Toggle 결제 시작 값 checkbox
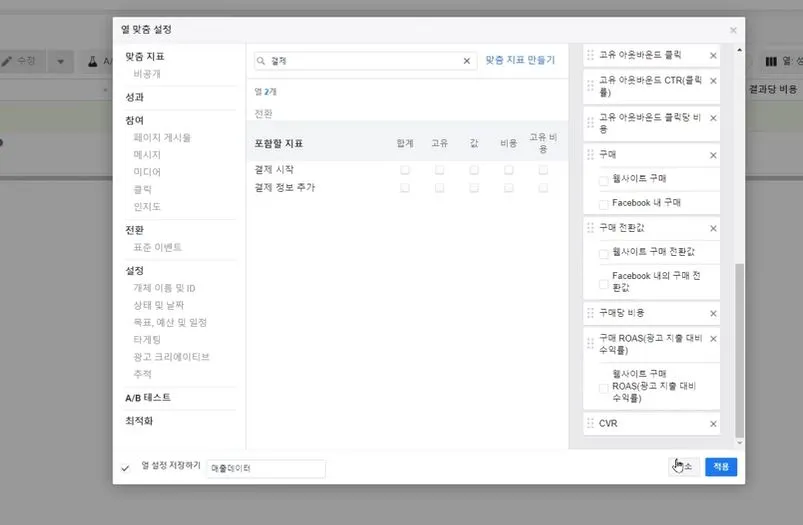803x525 pixels. click(474, 170)
